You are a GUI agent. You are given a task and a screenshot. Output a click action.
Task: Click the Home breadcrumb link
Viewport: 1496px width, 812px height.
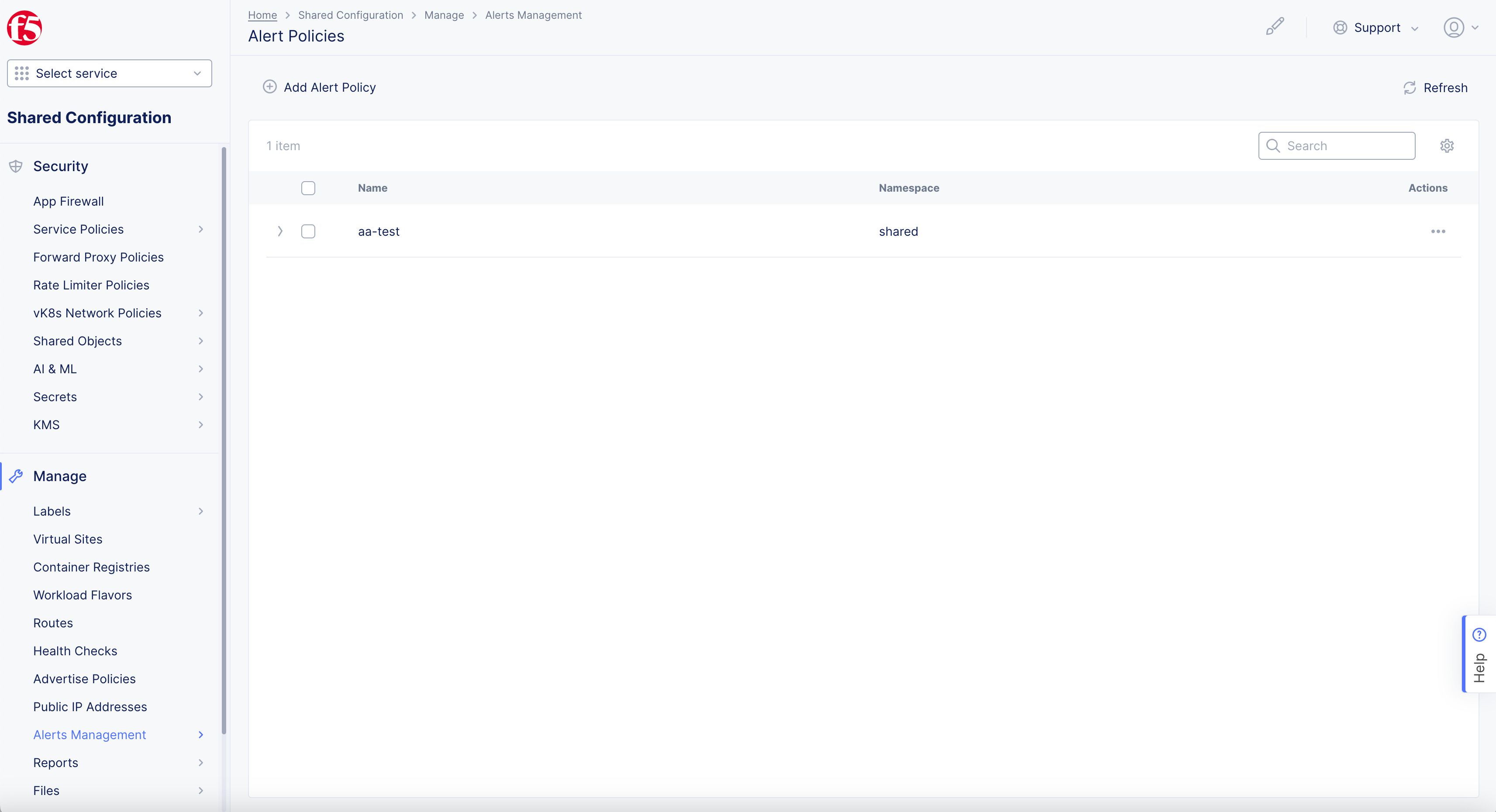pyautogui.click(x=262, y=15)
